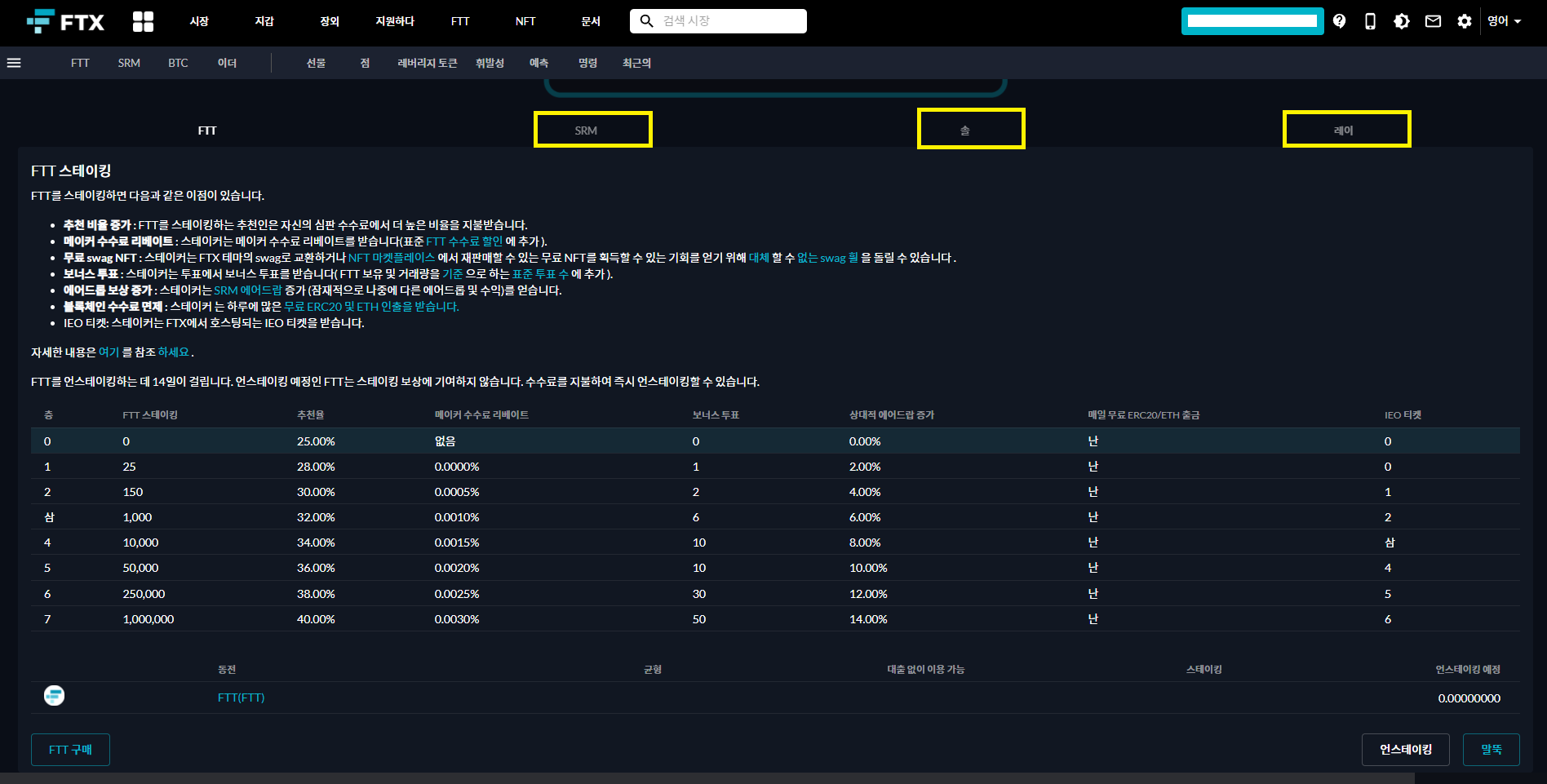Screen dimensions: 1547x784
Task: Click the FTT coin icon in balance row
Action: pos(54,696)
